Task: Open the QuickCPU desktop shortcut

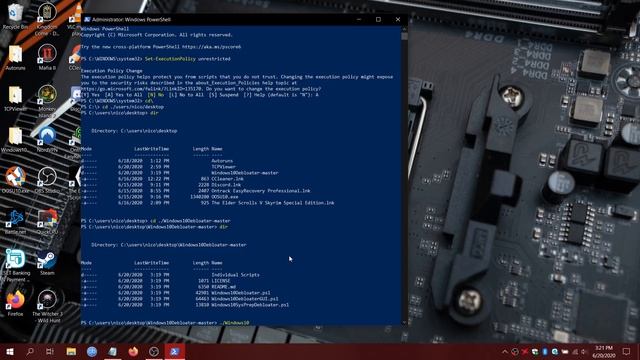Action: click(x=47, y=222)
